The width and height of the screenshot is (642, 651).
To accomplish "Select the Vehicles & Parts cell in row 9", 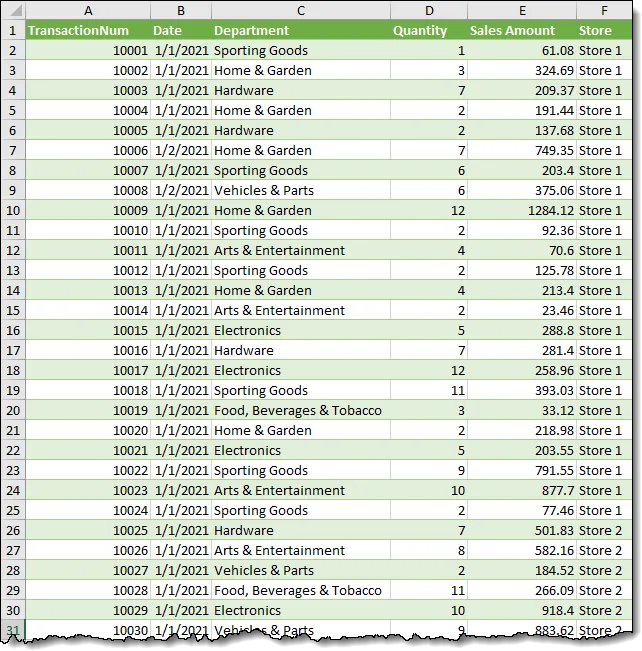I will pyautogui.click(x=300, y=191).
